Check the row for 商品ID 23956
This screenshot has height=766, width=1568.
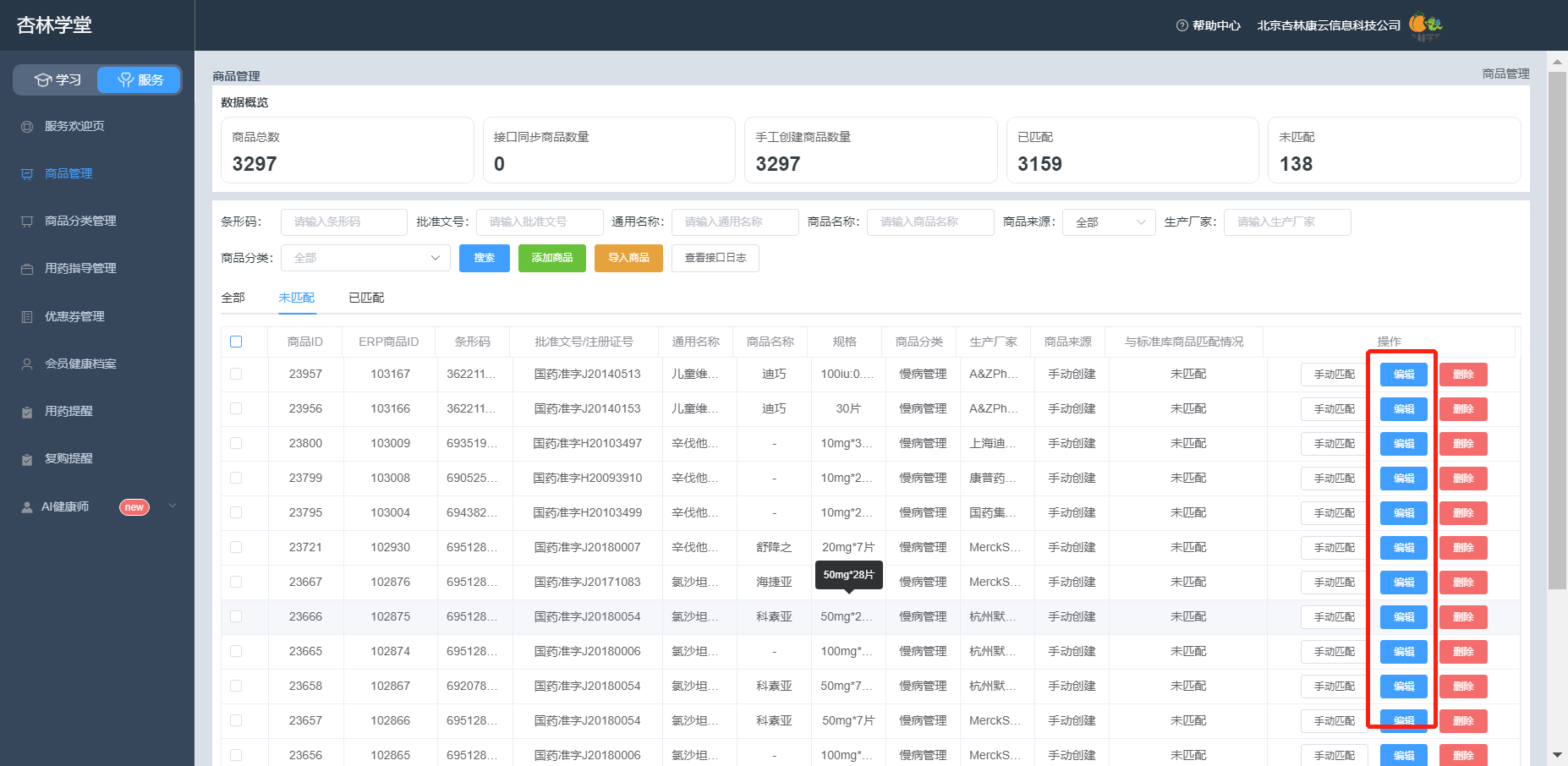coord(236,408)
